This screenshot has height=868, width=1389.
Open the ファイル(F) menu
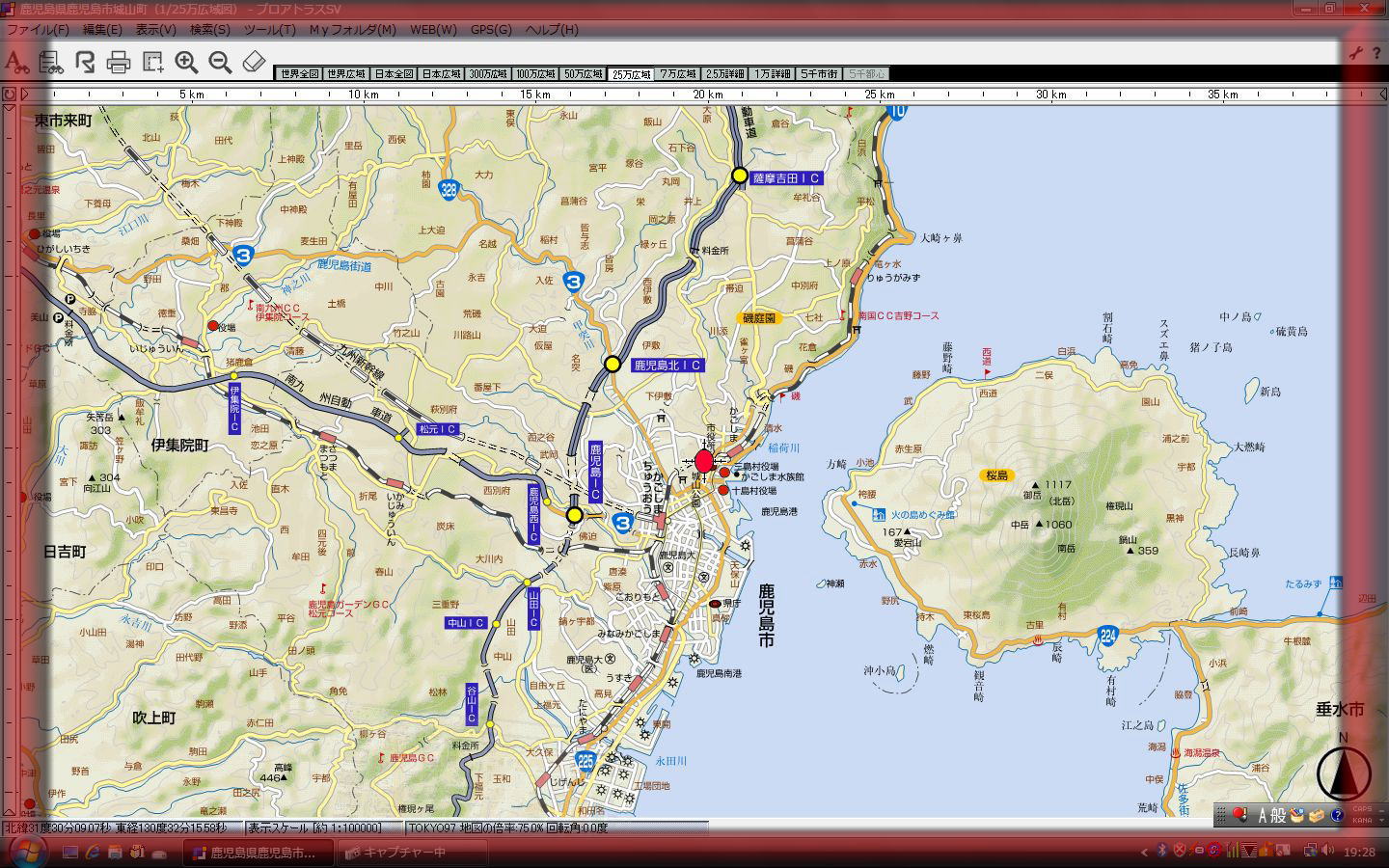(38, 30)
